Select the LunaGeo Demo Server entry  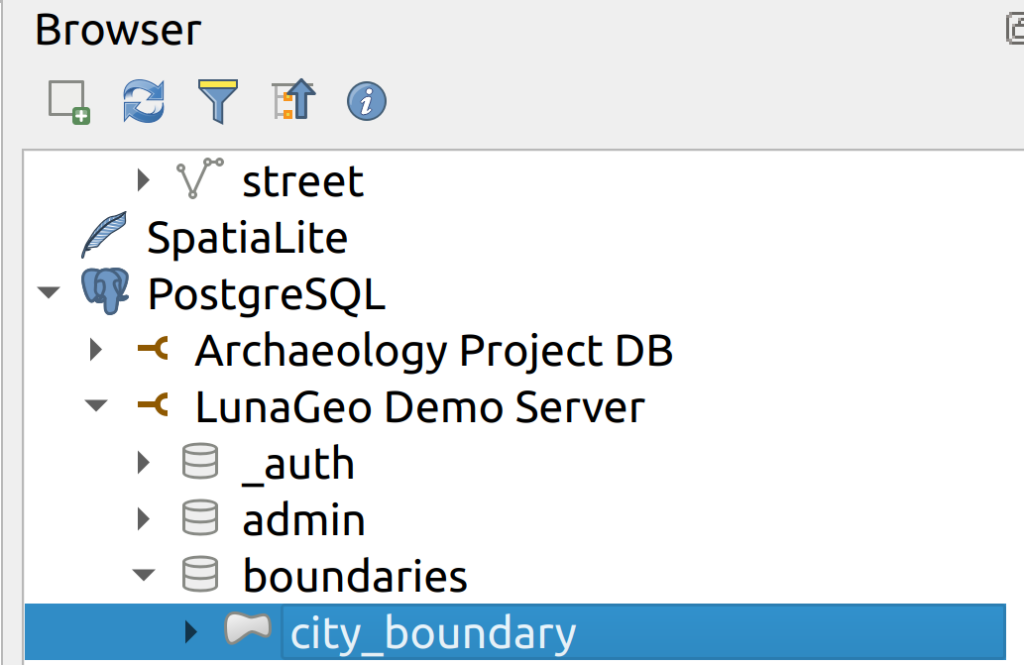point(419,407)
